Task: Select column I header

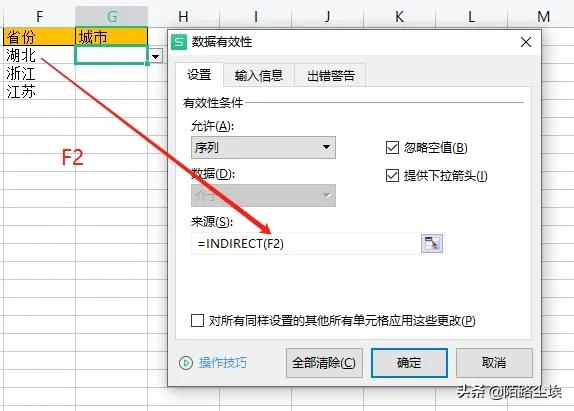Action: click(256, 16)
